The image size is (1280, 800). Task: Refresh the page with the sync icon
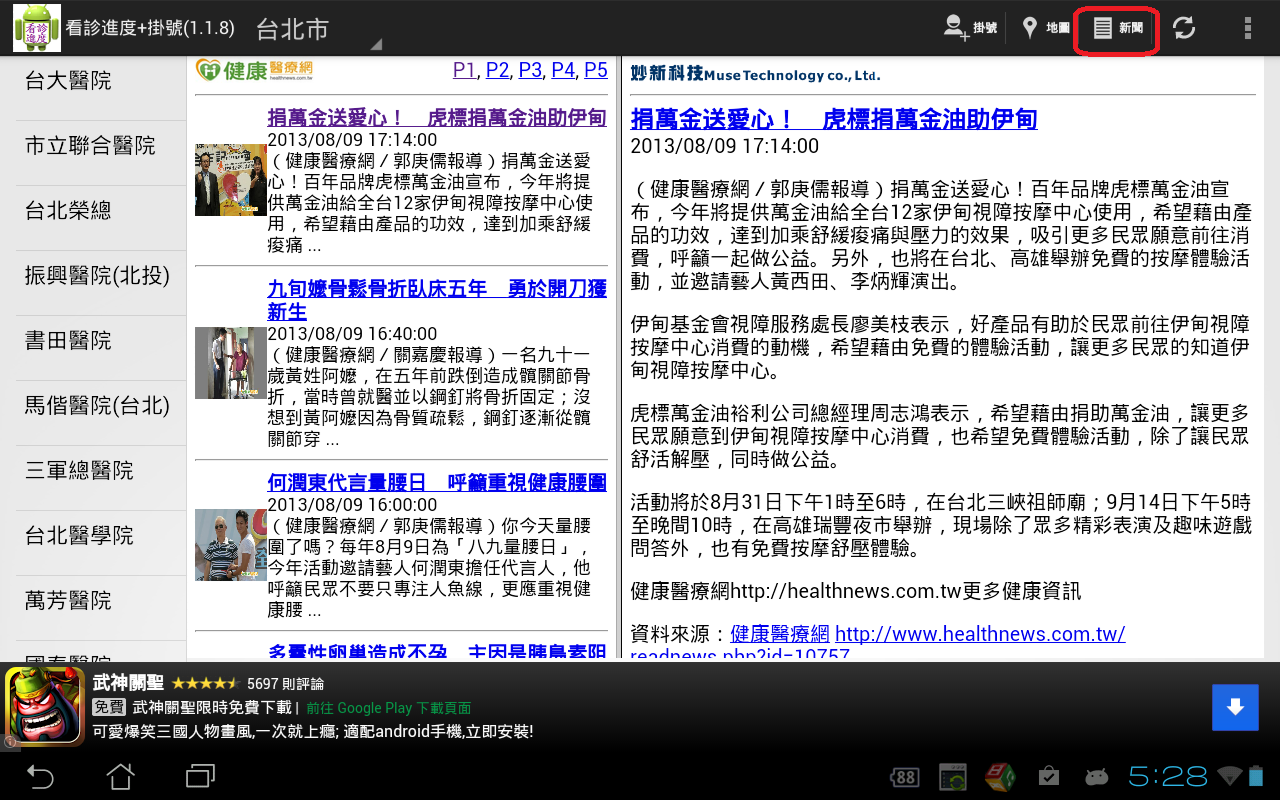1184,28
